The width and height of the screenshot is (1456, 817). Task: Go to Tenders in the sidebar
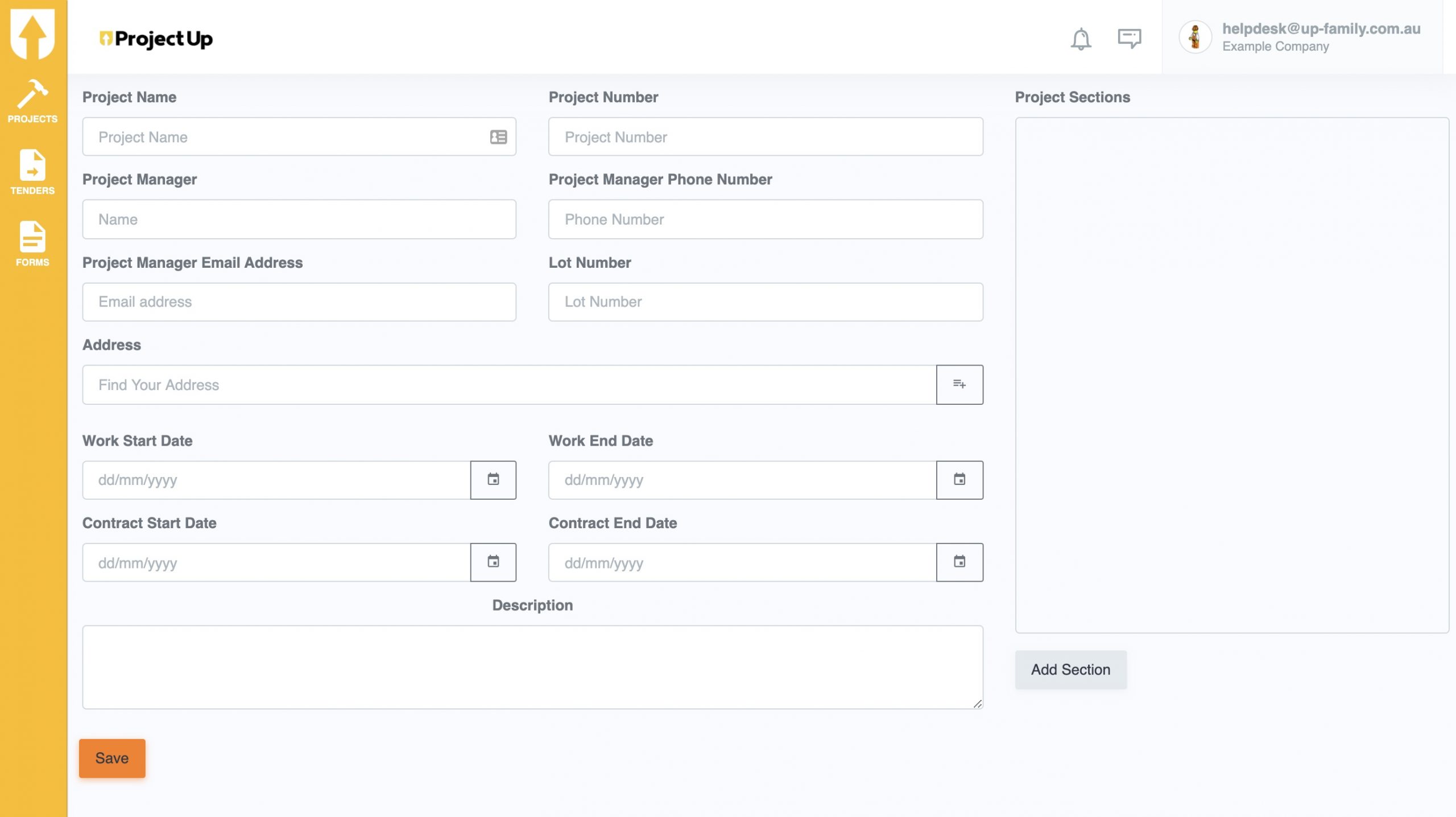[x=32, y=173]
